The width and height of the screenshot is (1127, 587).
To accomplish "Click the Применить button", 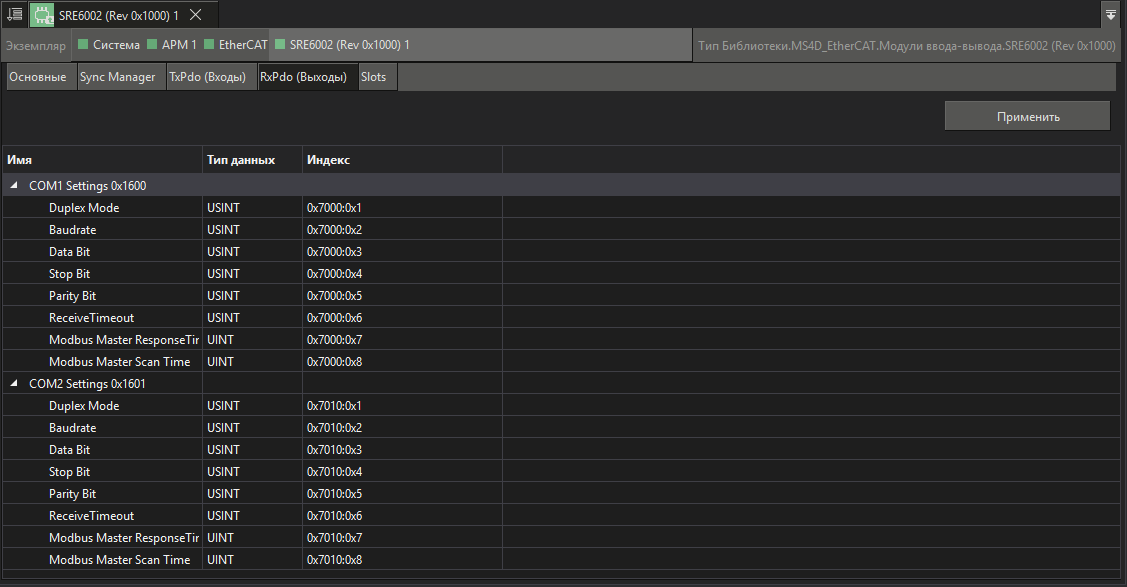I will tap(1028, 116).
